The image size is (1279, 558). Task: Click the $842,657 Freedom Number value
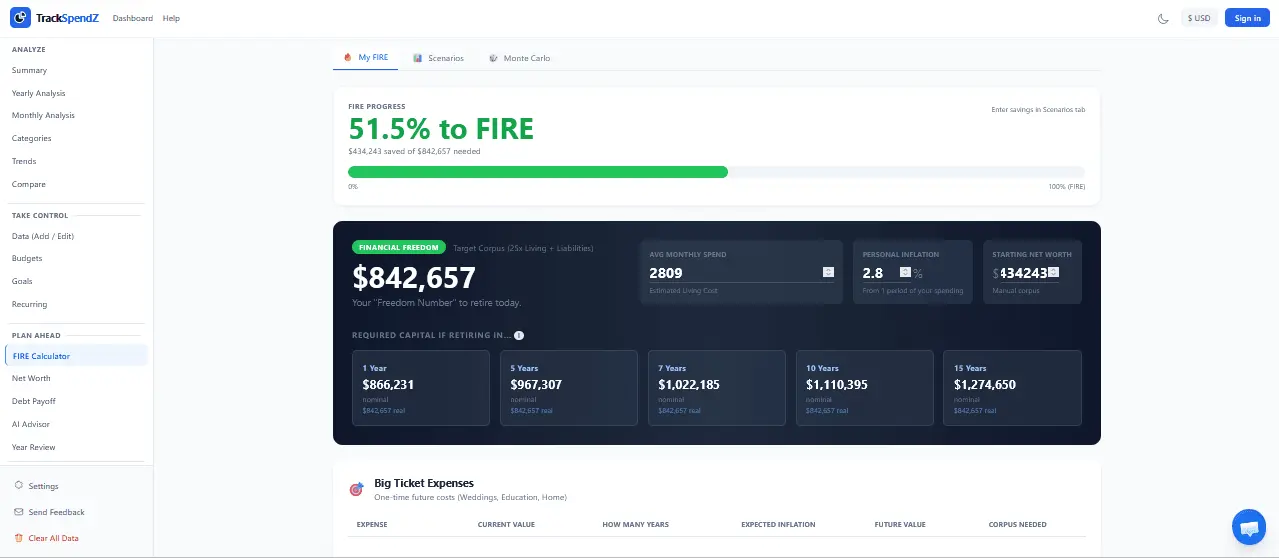point(414,277)
